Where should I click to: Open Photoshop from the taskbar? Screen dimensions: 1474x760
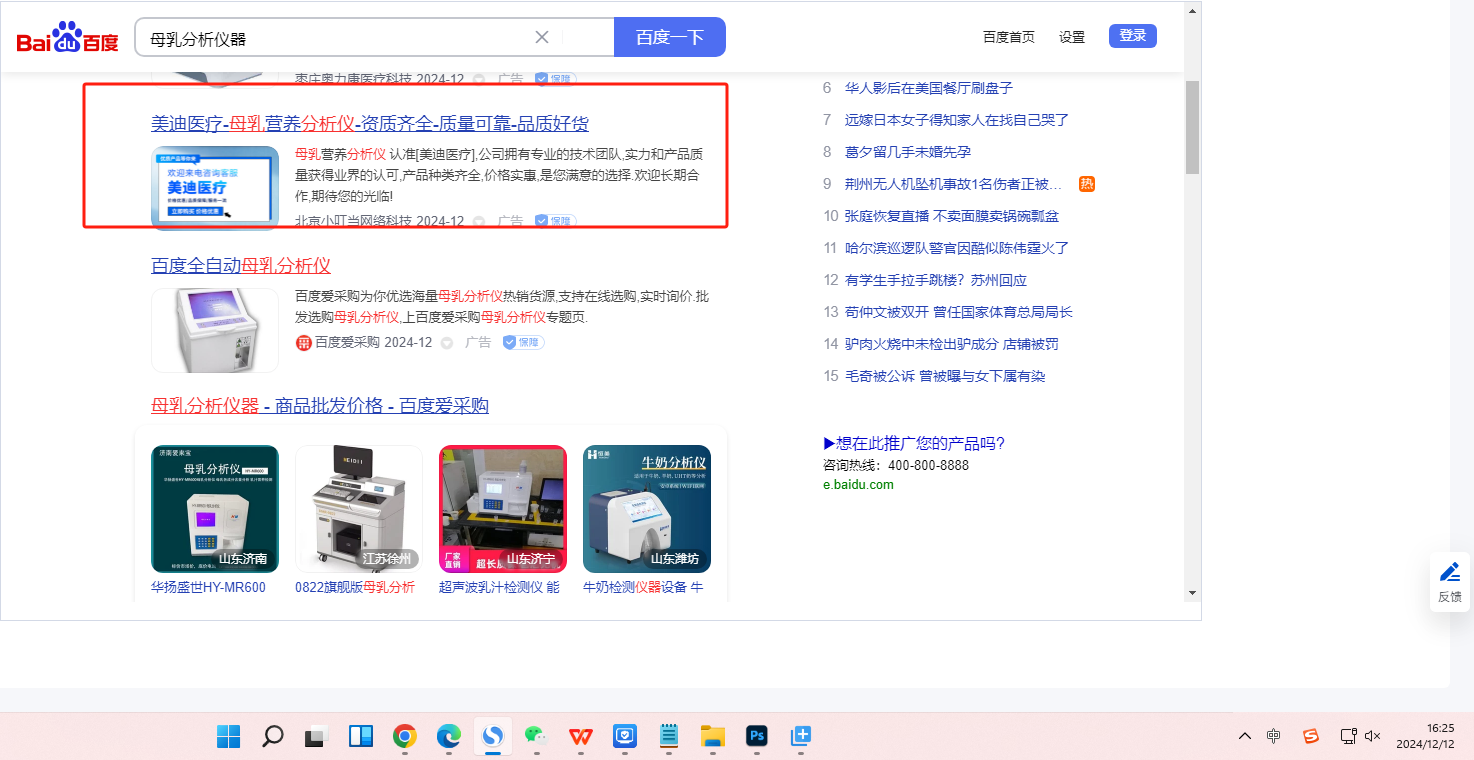[757, 737]
